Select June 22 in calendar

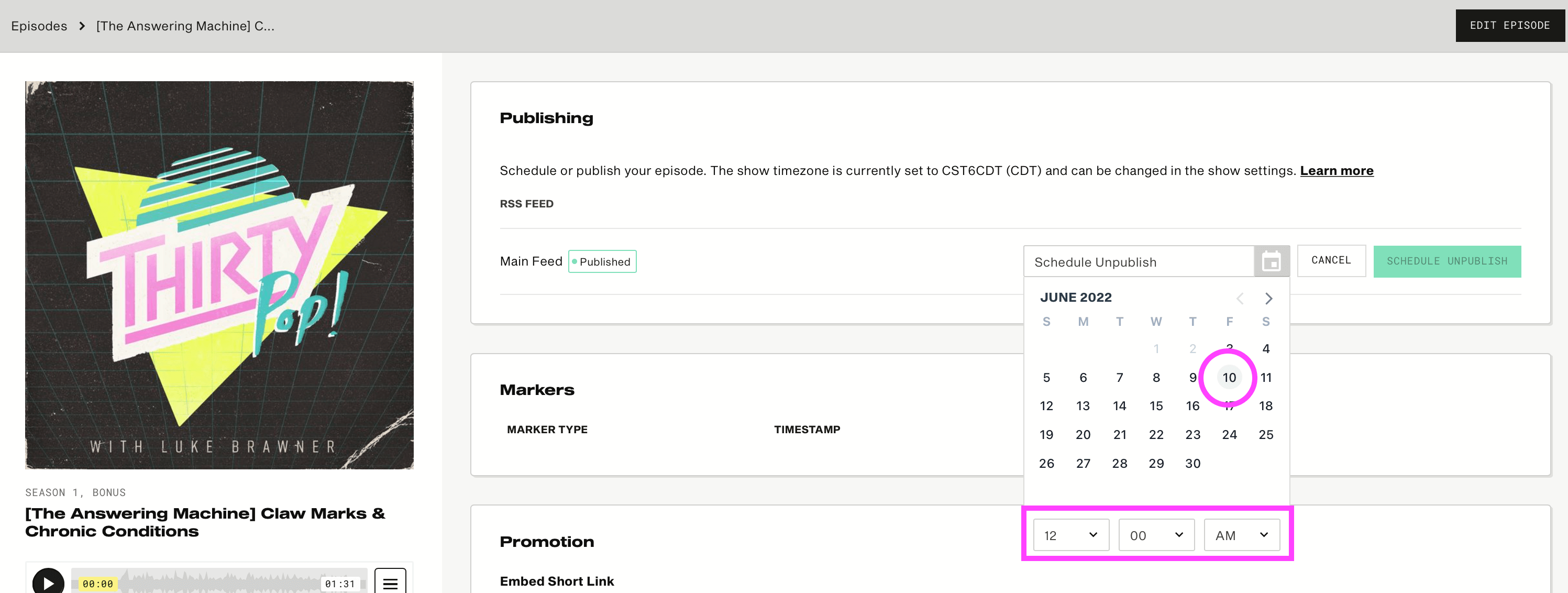pyautogui.click(x=1156, y=435)
